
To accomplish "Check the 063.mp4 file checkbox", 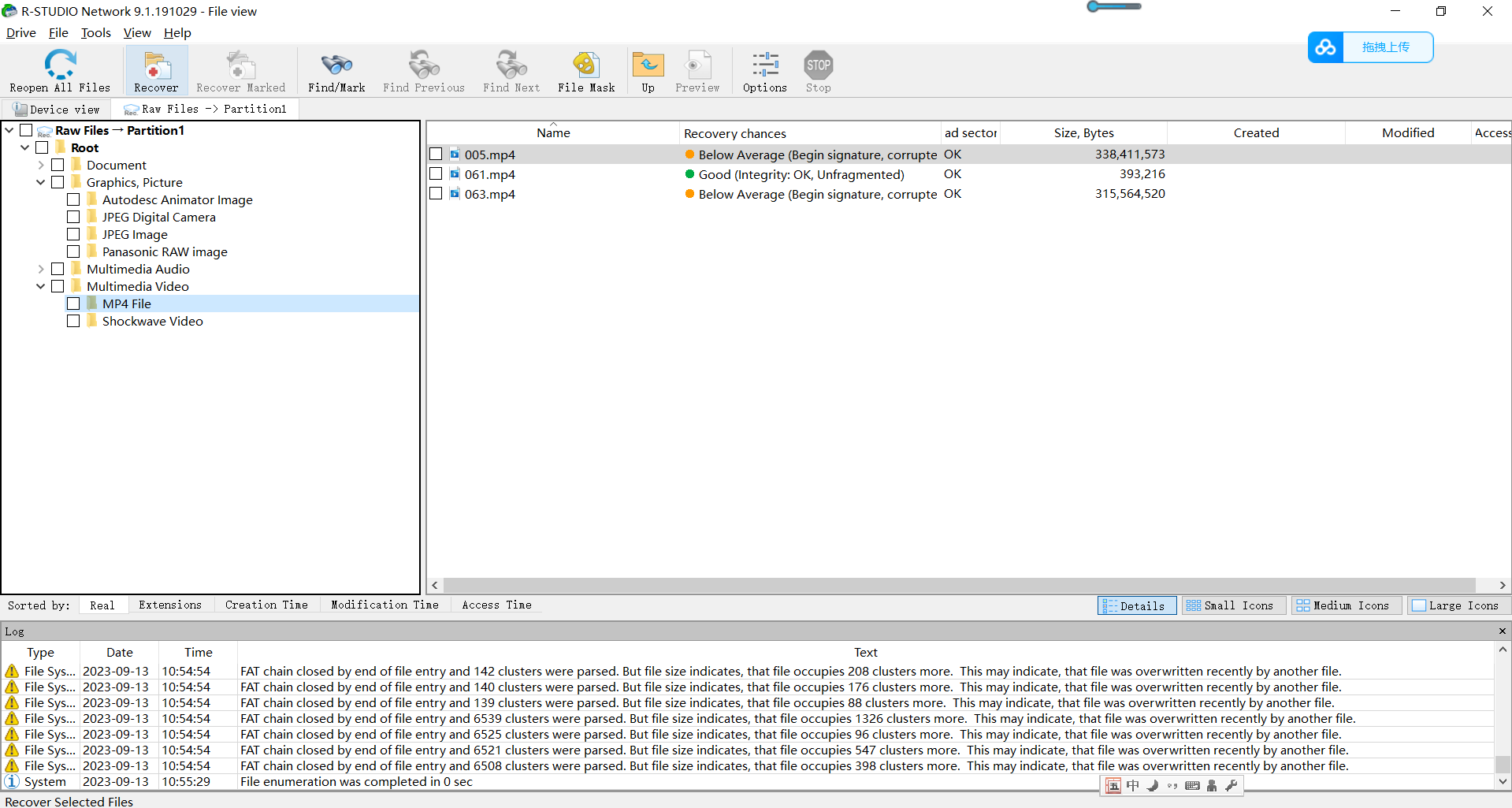I will (436, 194).
